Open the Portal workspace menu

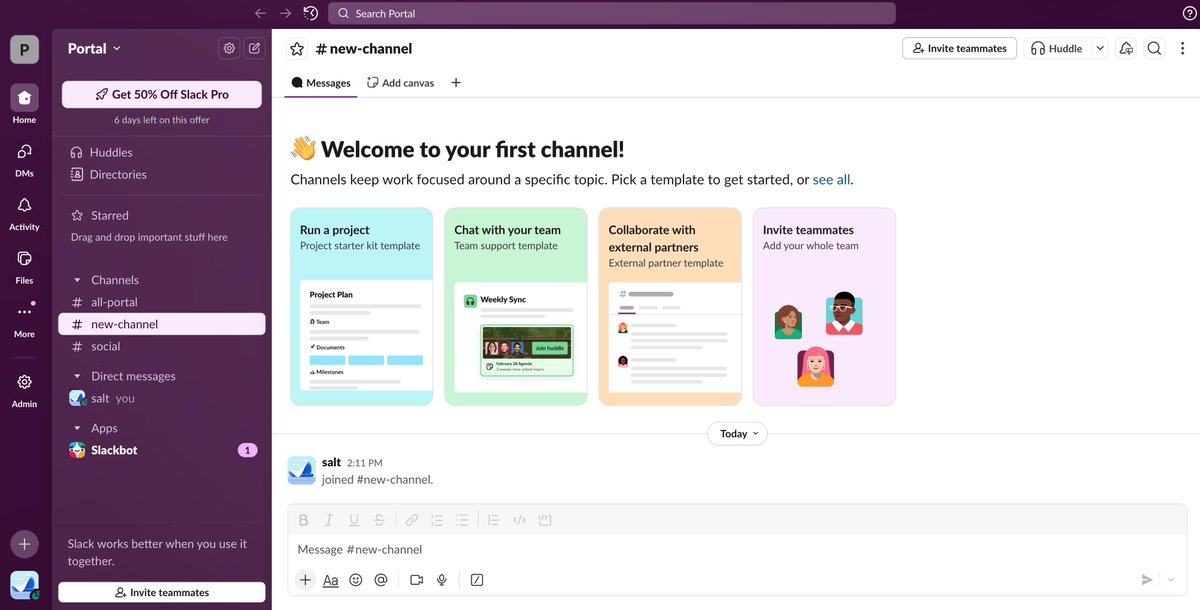pos(94,48)
